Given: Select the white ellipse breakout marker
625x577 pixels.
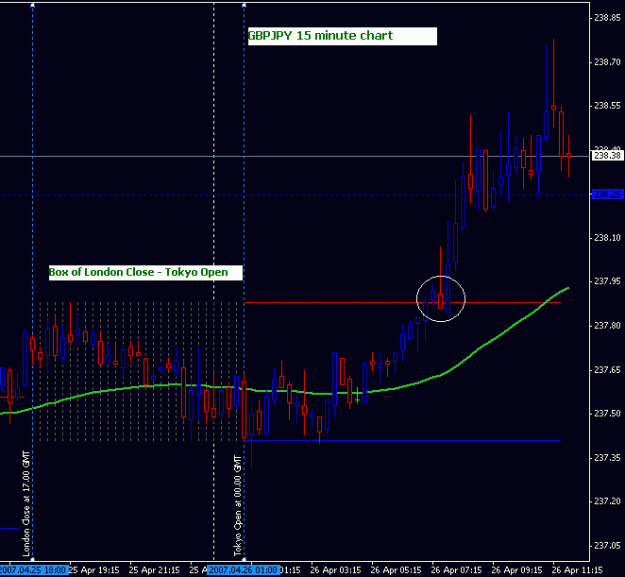Looking at the screenshot, I should click(x=441, y=299).
